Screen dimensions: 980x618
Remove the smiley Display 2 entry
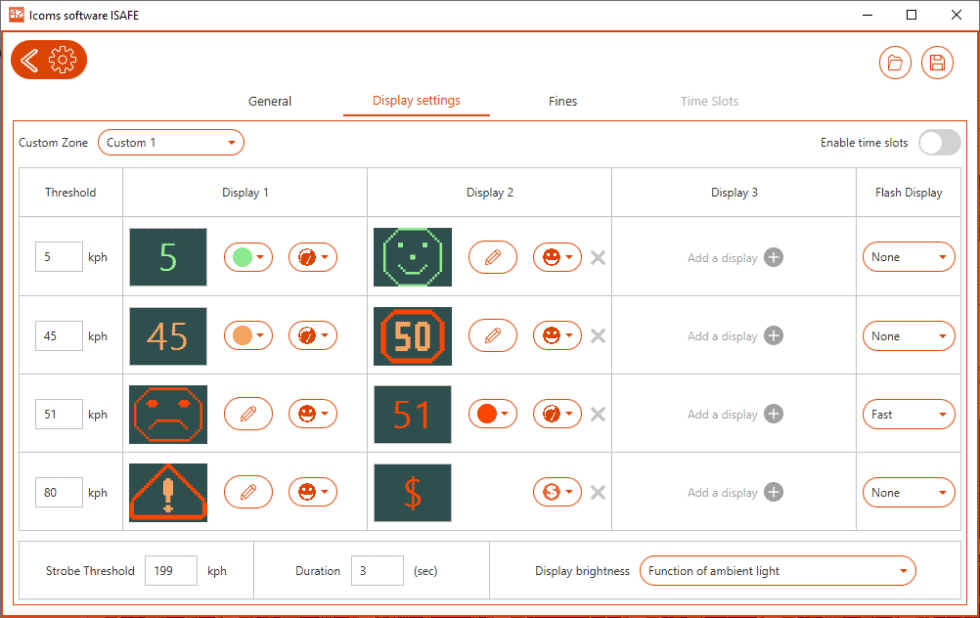tap(598, 257)
